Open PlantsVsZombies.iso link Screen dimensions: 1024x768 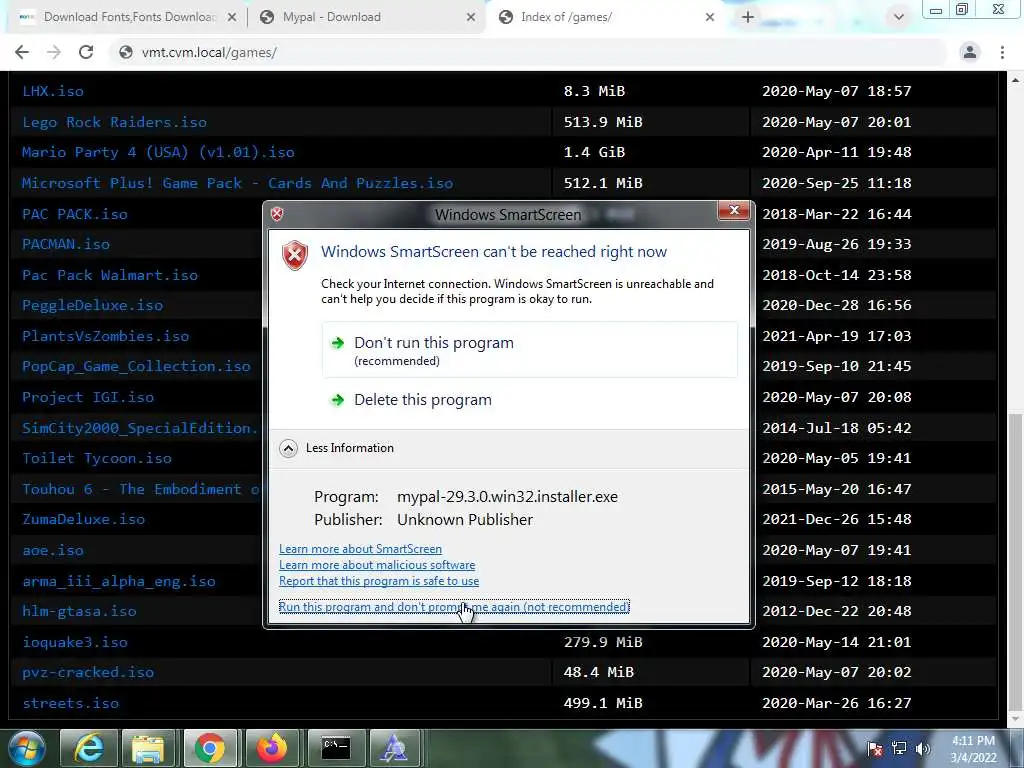[x=105, y=336]
